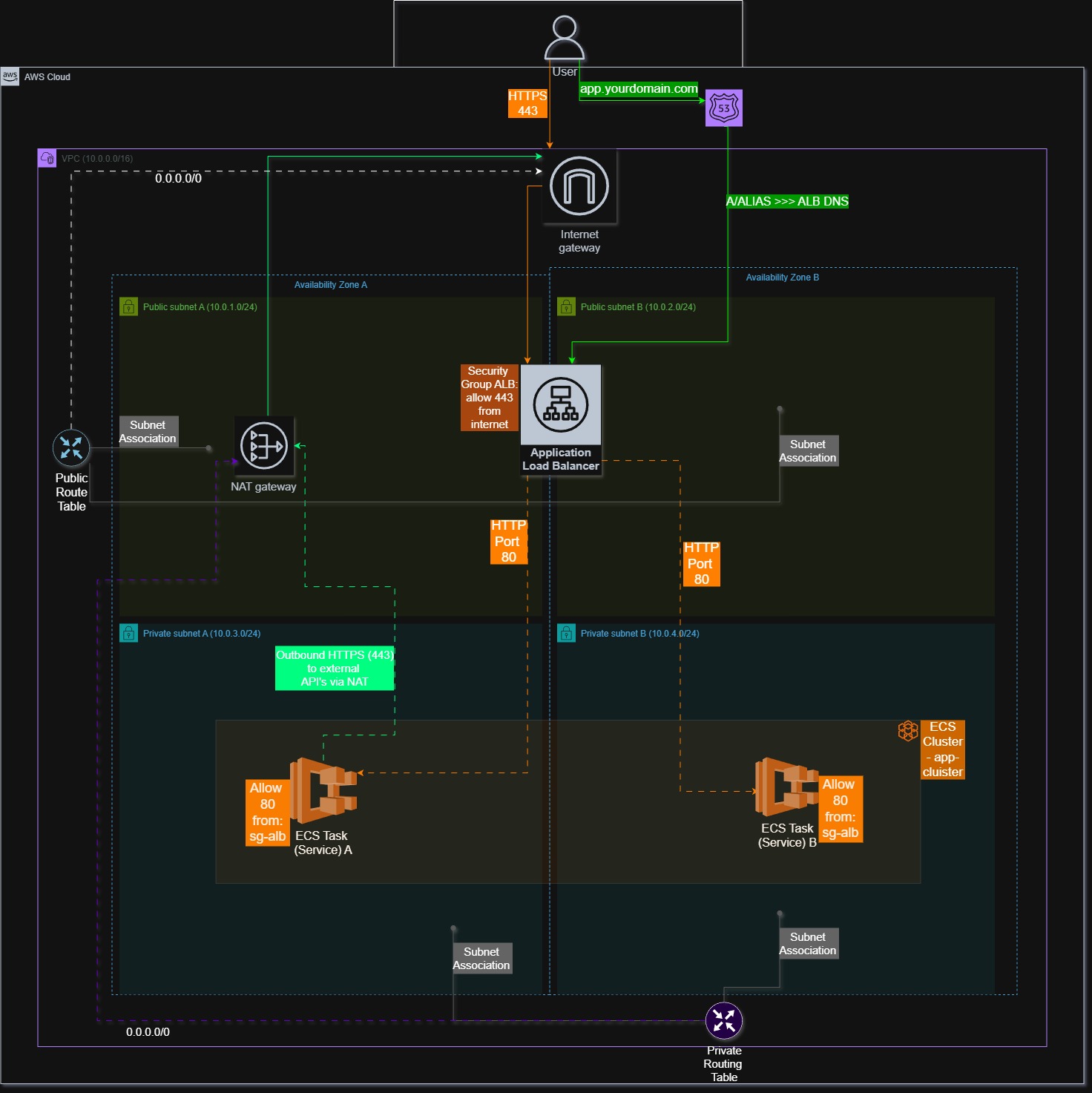Screen dimensions: 1092x1093
Task: Click the app.yourdomain.com green label
Action: 639,89
